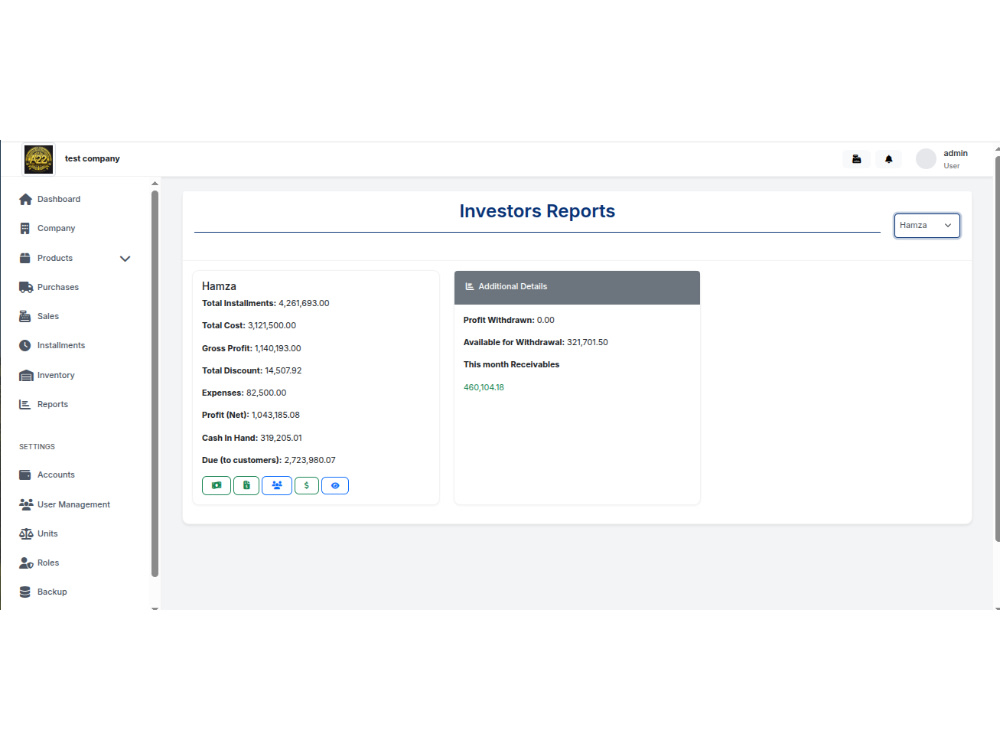
Task: Navigate to Sales menu item
Action: [48, 316]
